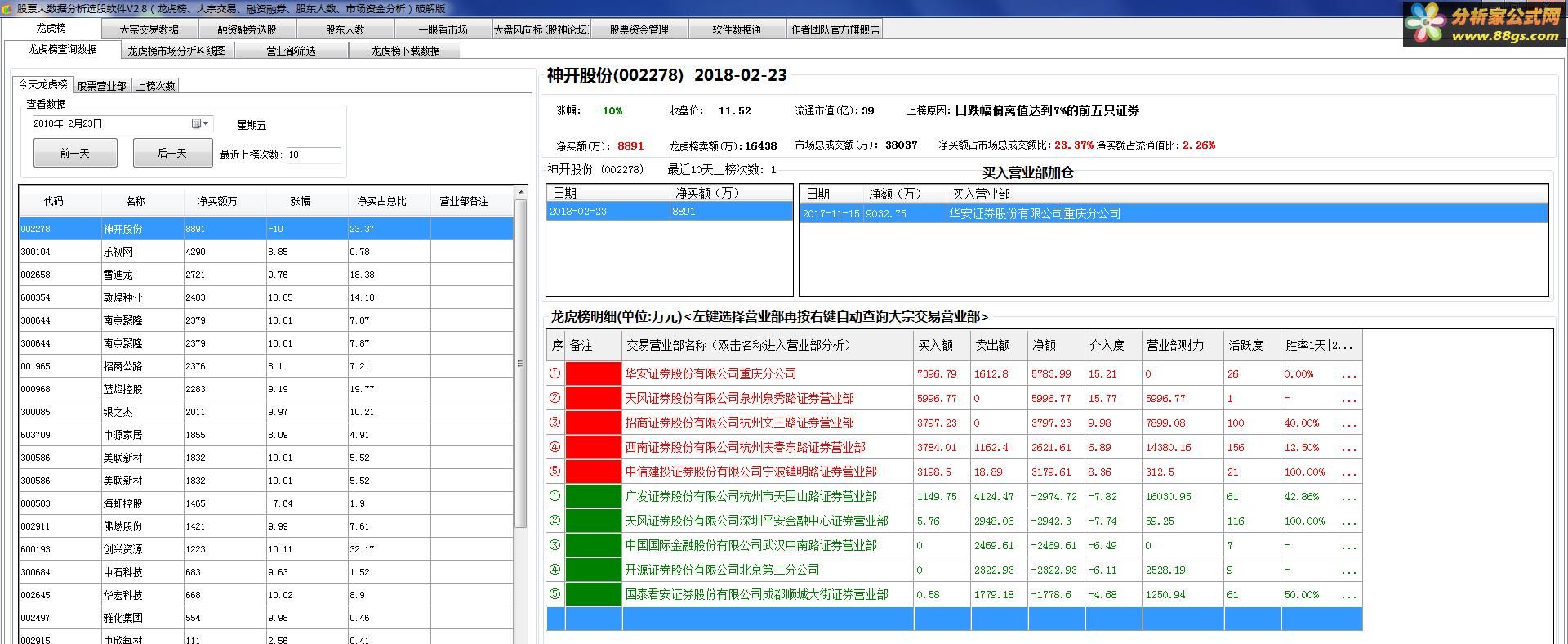The width and height of the screenshot is (1568, 644).
Task: Switch to 股票营业部 inner tab
Action: pyautogui.click(x=102, y=86)
